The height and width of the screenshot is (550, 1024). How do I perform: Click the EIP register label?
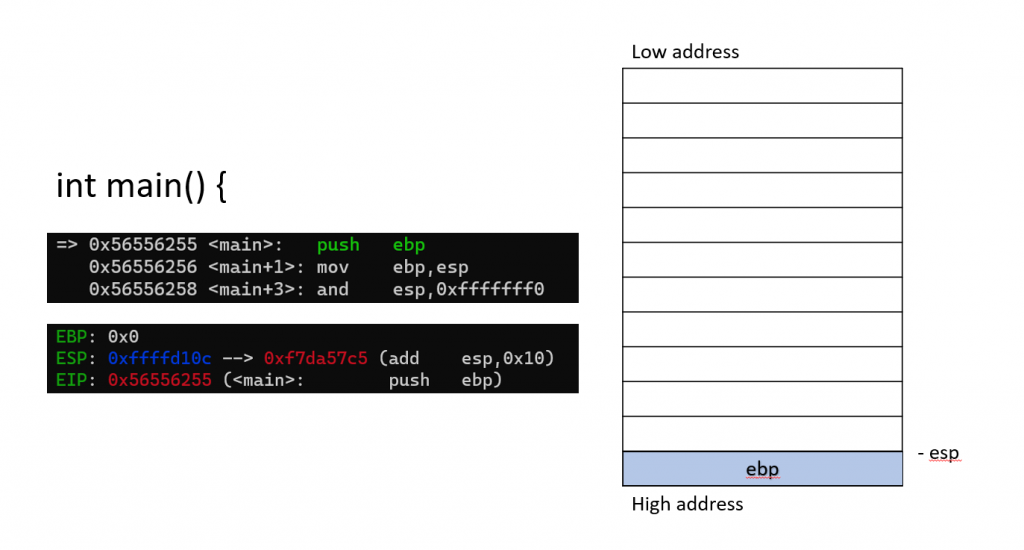tap(71, 380)
